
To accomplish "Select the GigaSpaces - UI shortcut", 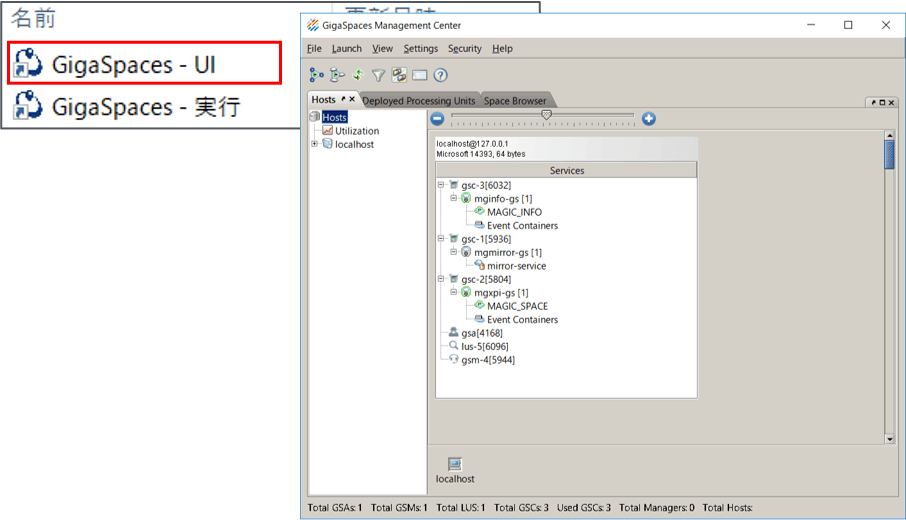I will [141, 65].
